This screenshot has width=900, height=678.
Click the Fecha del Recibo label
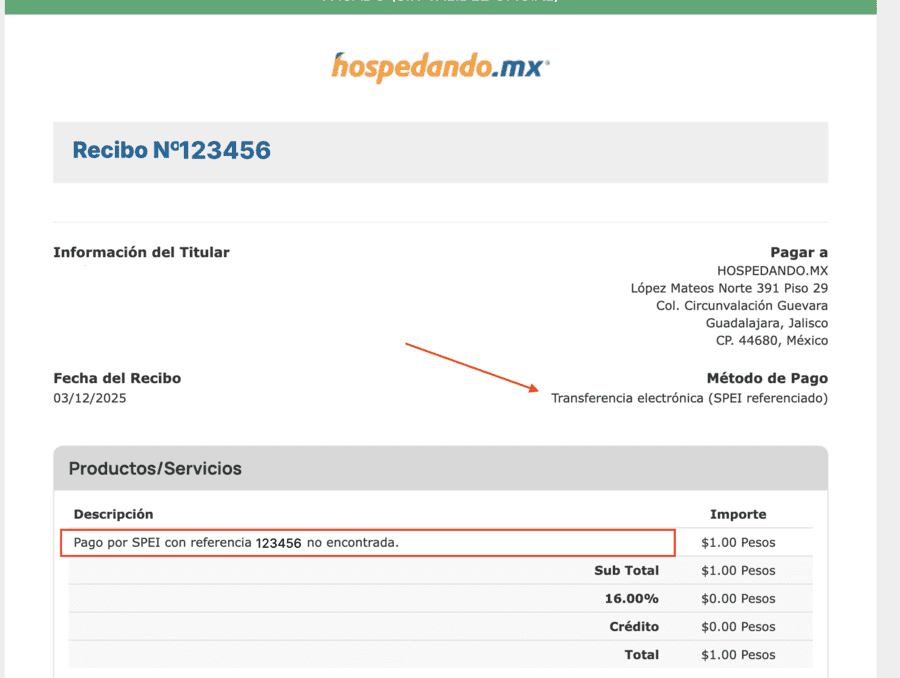point(117,378)
